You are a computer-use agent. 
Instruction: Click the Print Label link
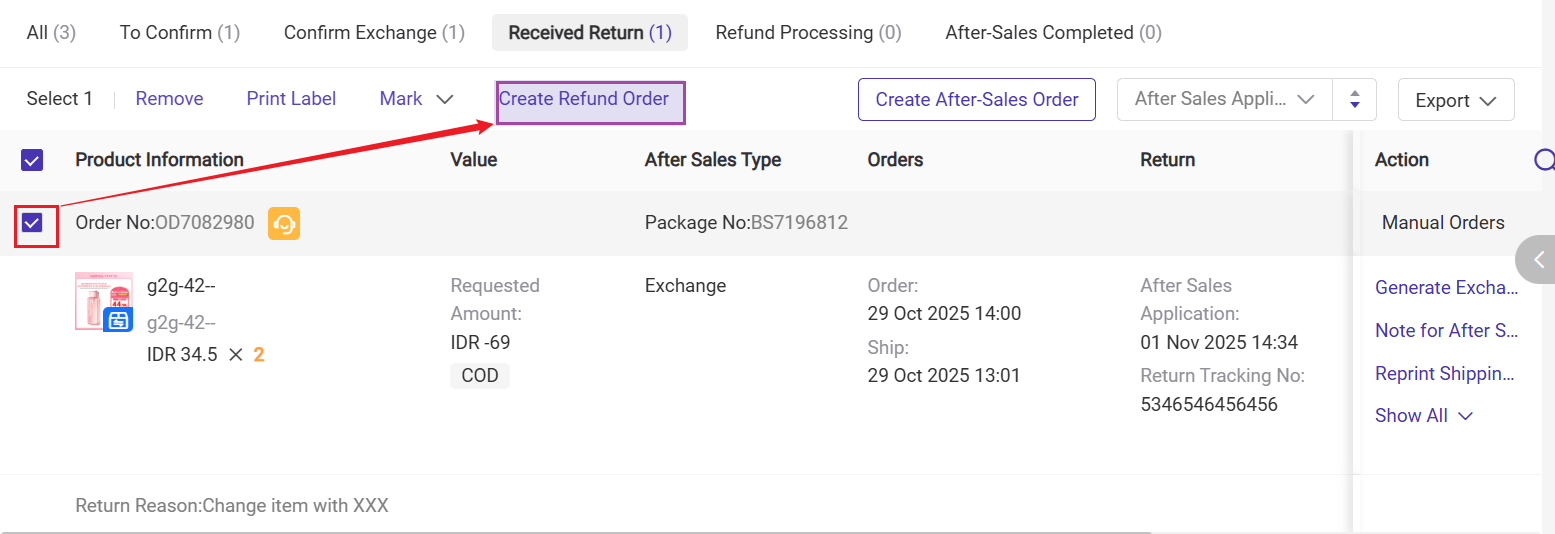pos(291,99)
